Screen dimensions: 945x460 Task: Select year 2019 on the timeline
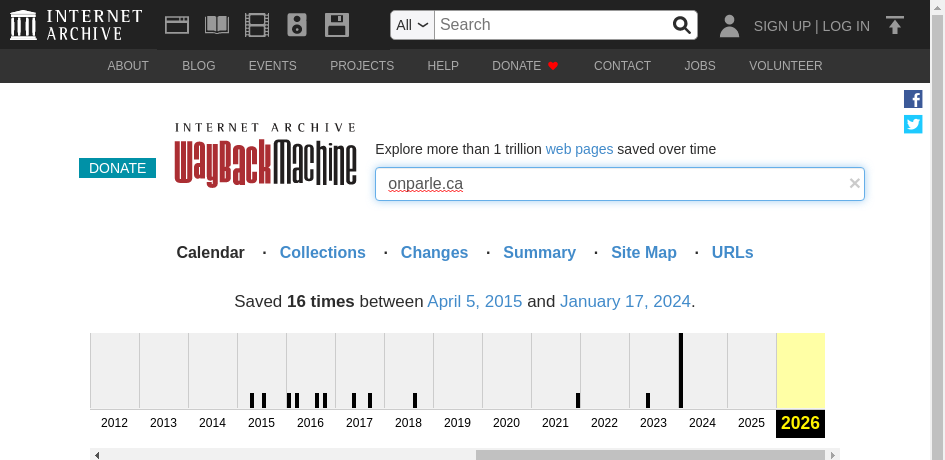click(x=457, y=423)
